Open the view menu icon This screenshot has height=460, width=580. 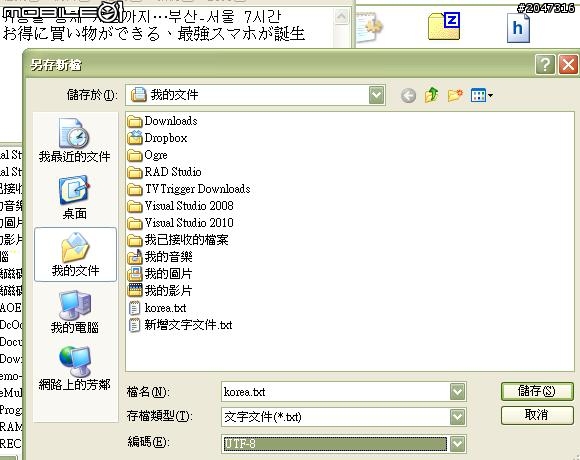click(482, 95)
